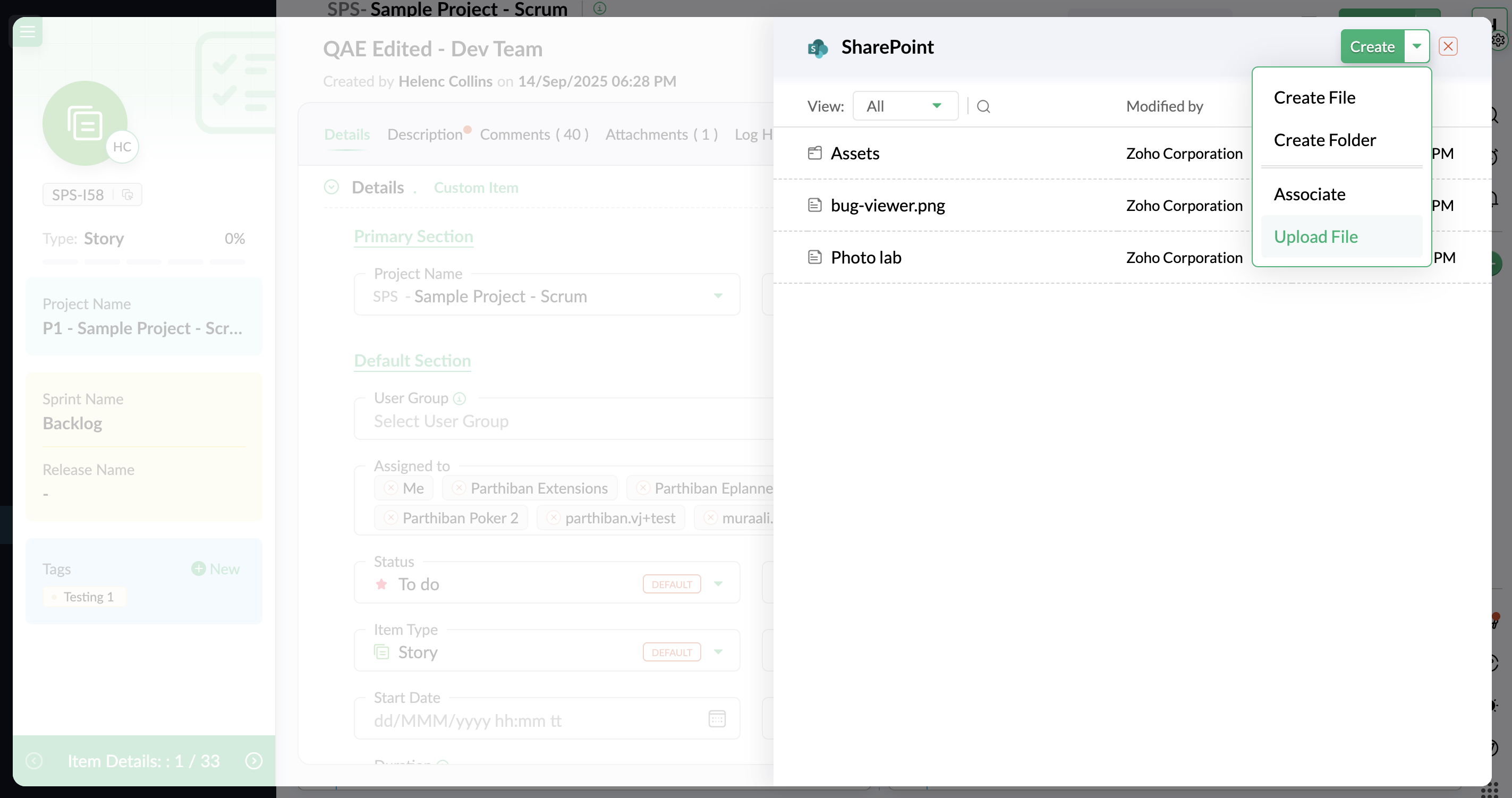Remove Parthiban Extensions from Assigned to
The width and height of the screenshot is (1512, 798).
tap(459, 488)
